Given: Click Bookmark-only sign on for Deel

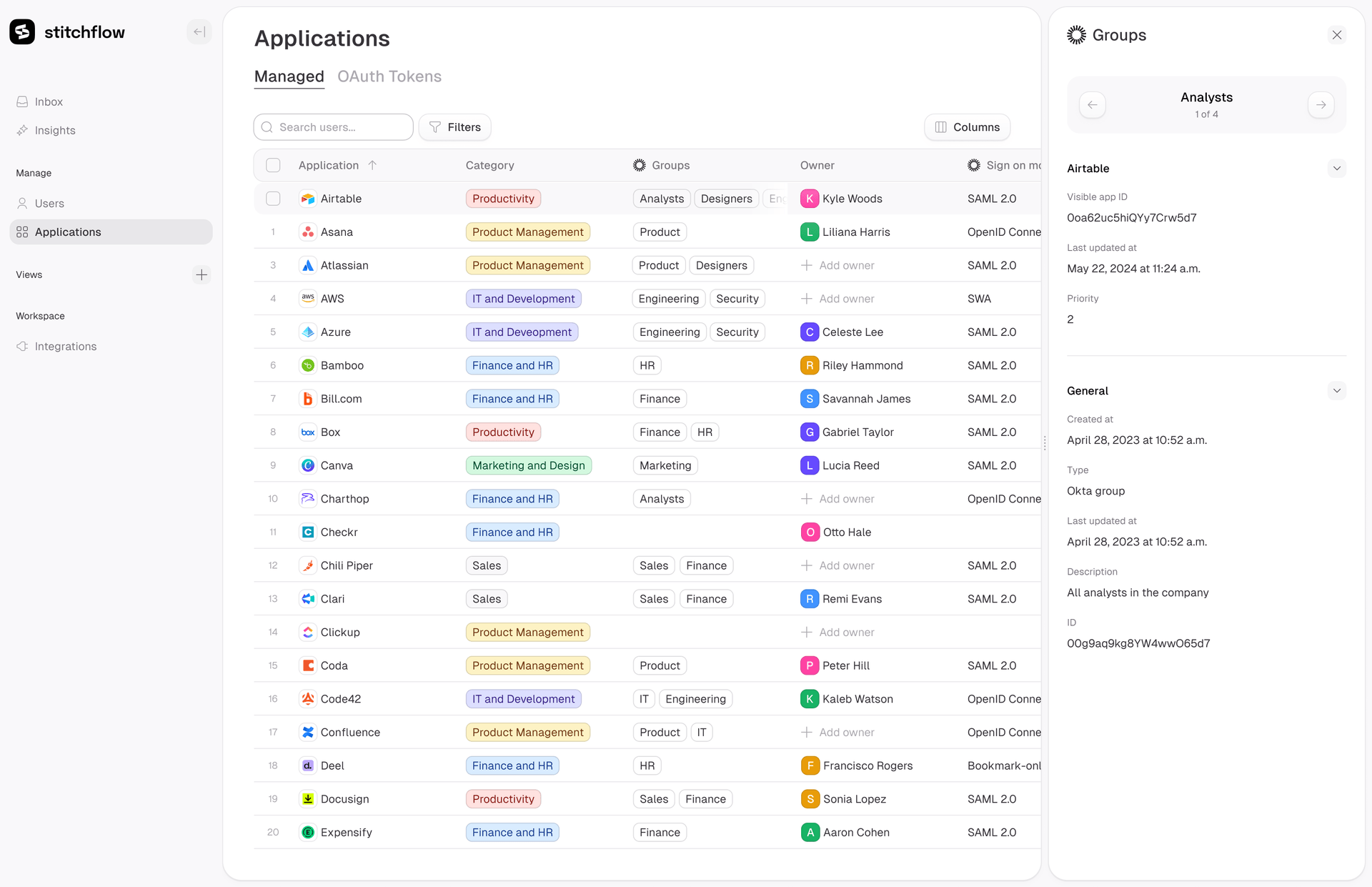Looking at the screenshot, I should click(1004, 765).
